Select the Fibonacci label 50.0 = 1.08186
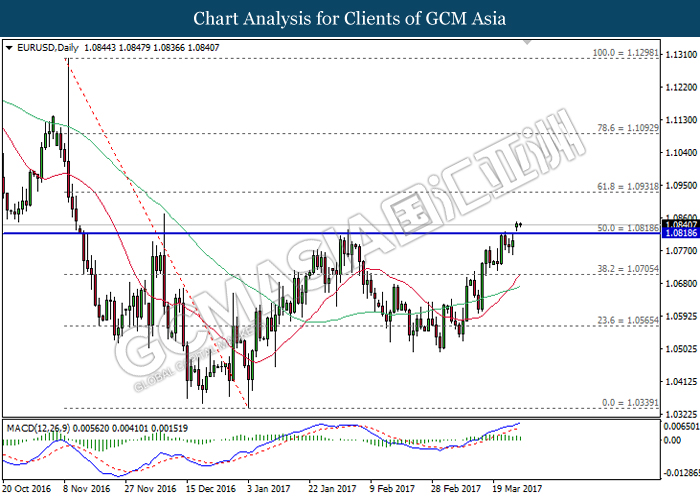The height and width of the screenshot is (500, 700). click(x=628, y=228)
